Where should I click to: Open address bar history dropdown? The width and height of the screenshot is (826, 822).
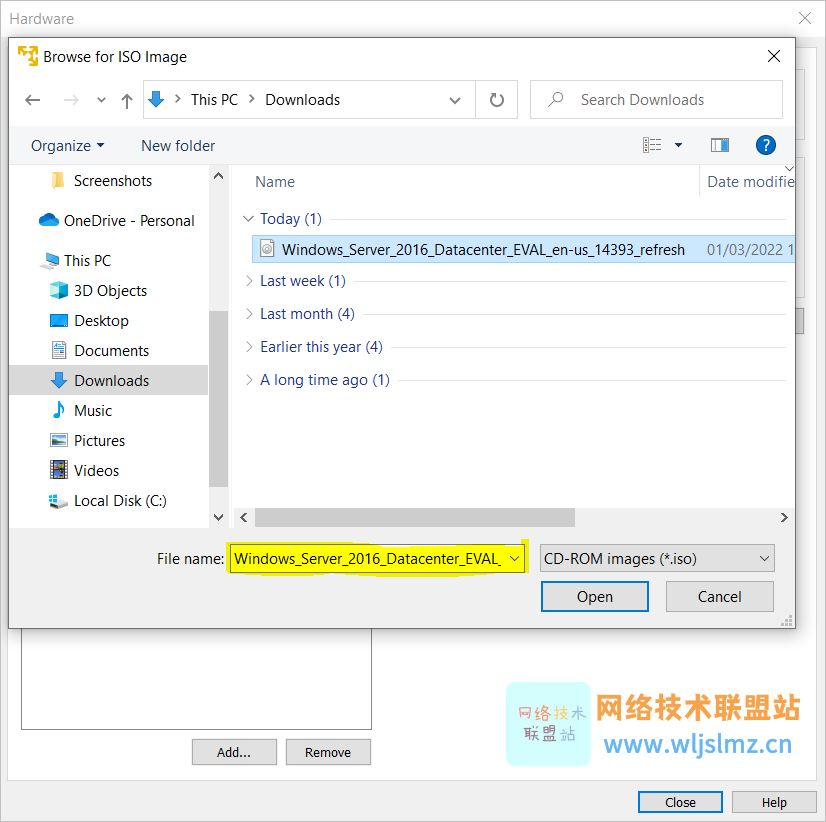click(455, 100)
